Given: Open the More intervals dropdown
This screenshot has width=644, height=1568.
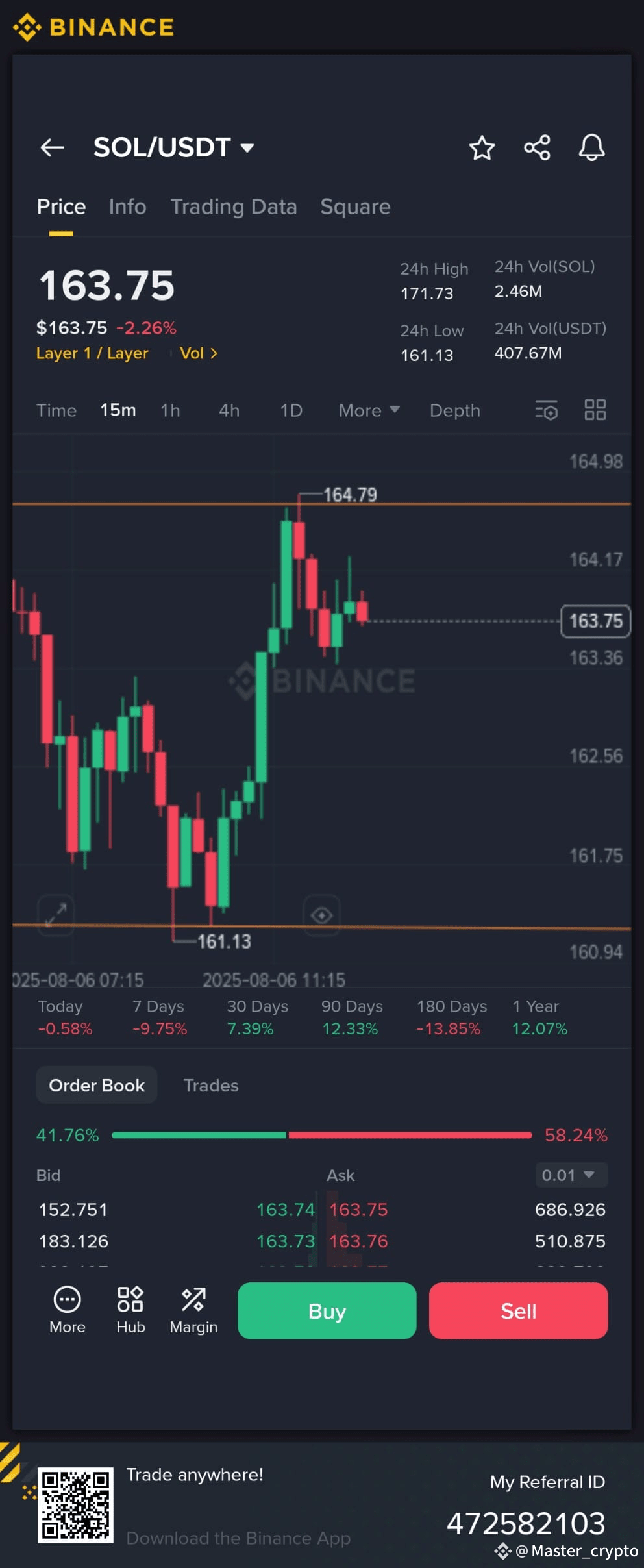Looking at the screenshot, I should click(369, 410).
